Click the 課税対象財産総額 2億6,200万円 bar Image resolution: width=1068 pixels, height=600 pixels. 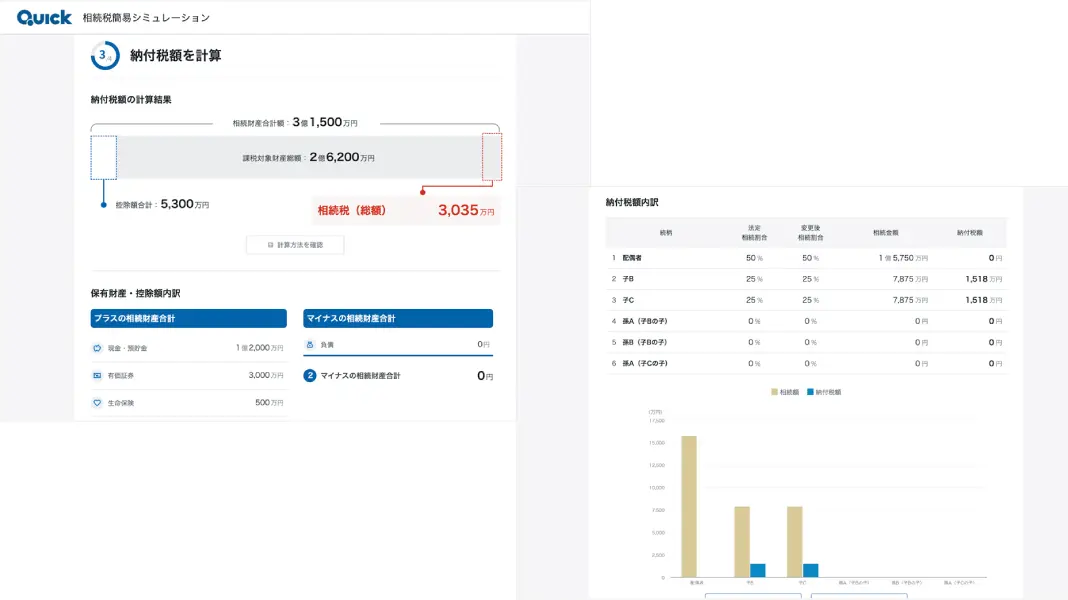[300, 157]
